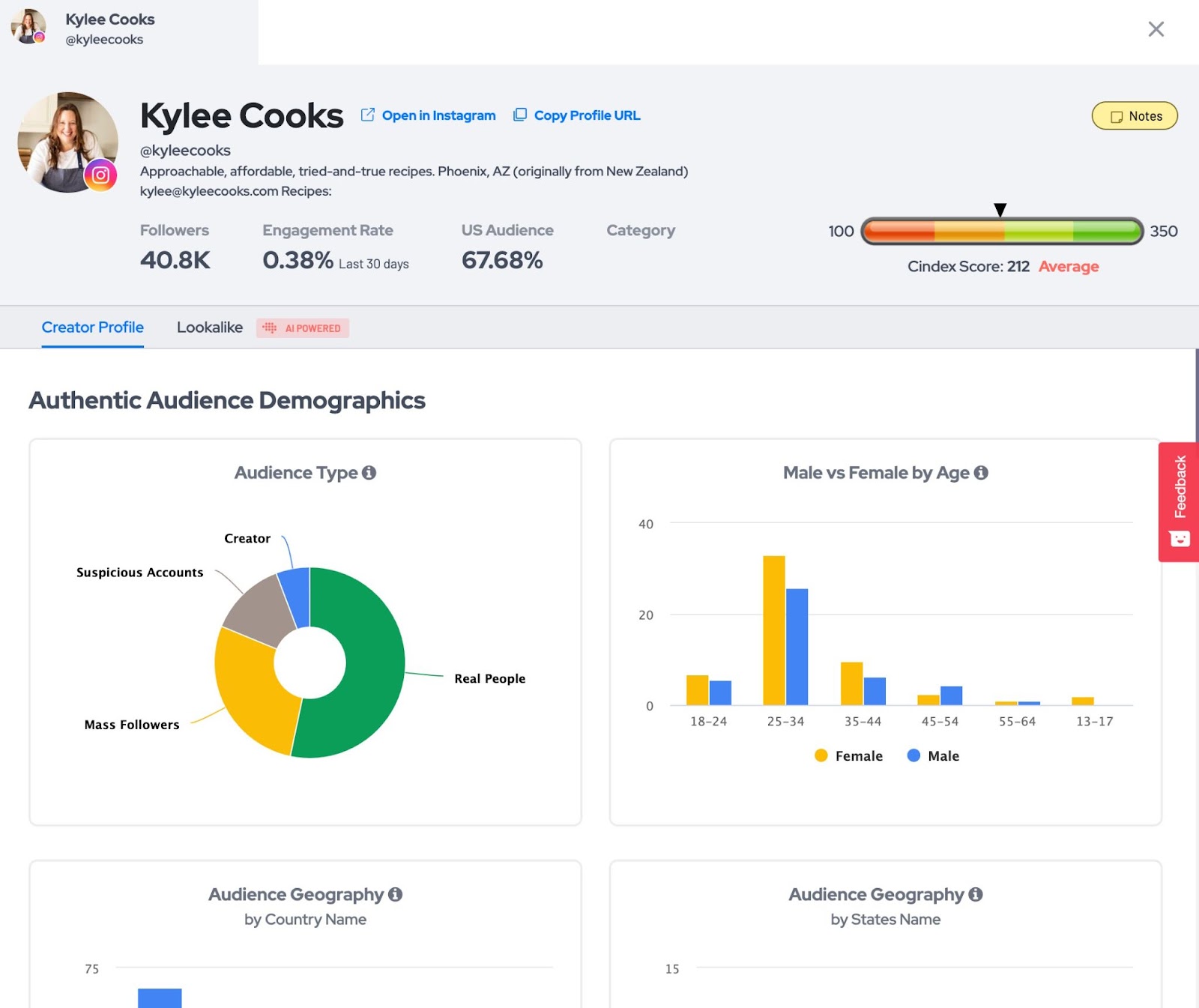Click the 'Category' label
The image size is (1199, 1008).
click(x=641, y=231)
